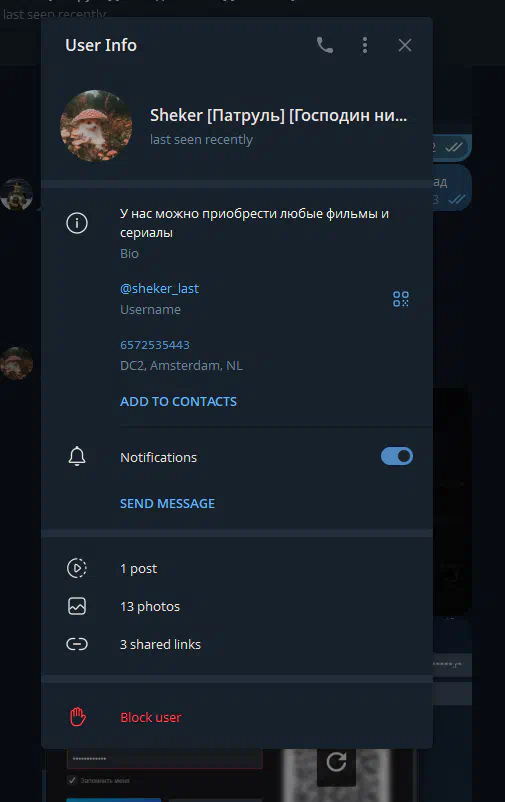Screen dimensions: 505x802
Task: Call the user with phone icon
Action: [x=324, y=46]
